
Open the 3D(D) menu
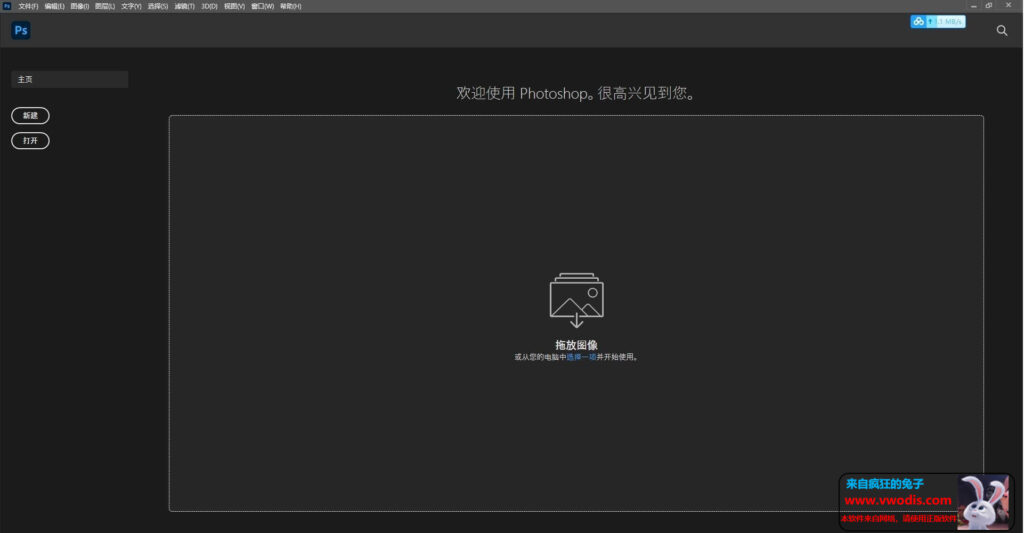tap(209, 7)
